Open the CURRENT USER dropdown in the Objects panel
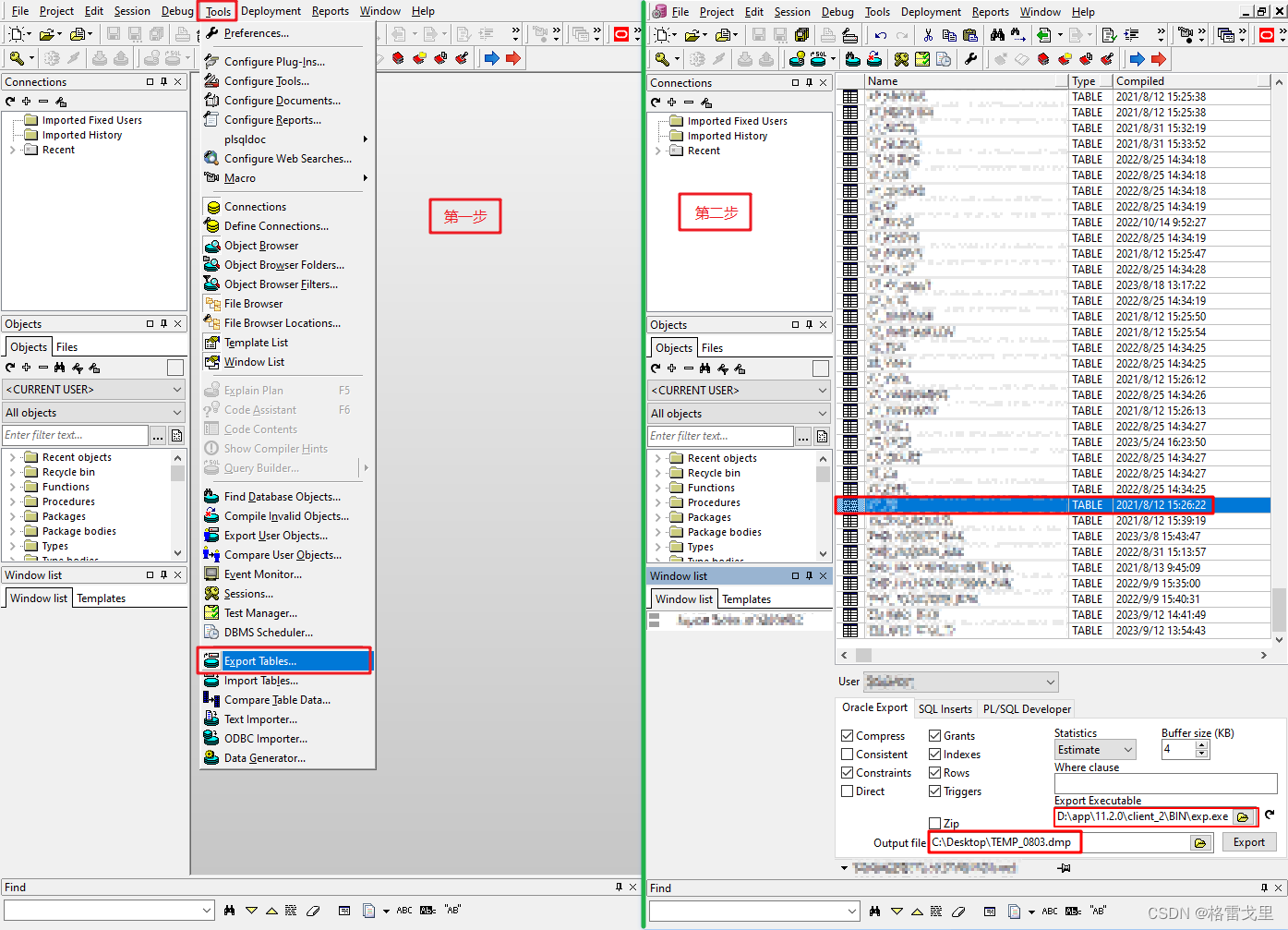The width and height of the screenshot is (1288, 930). (93, 390)
